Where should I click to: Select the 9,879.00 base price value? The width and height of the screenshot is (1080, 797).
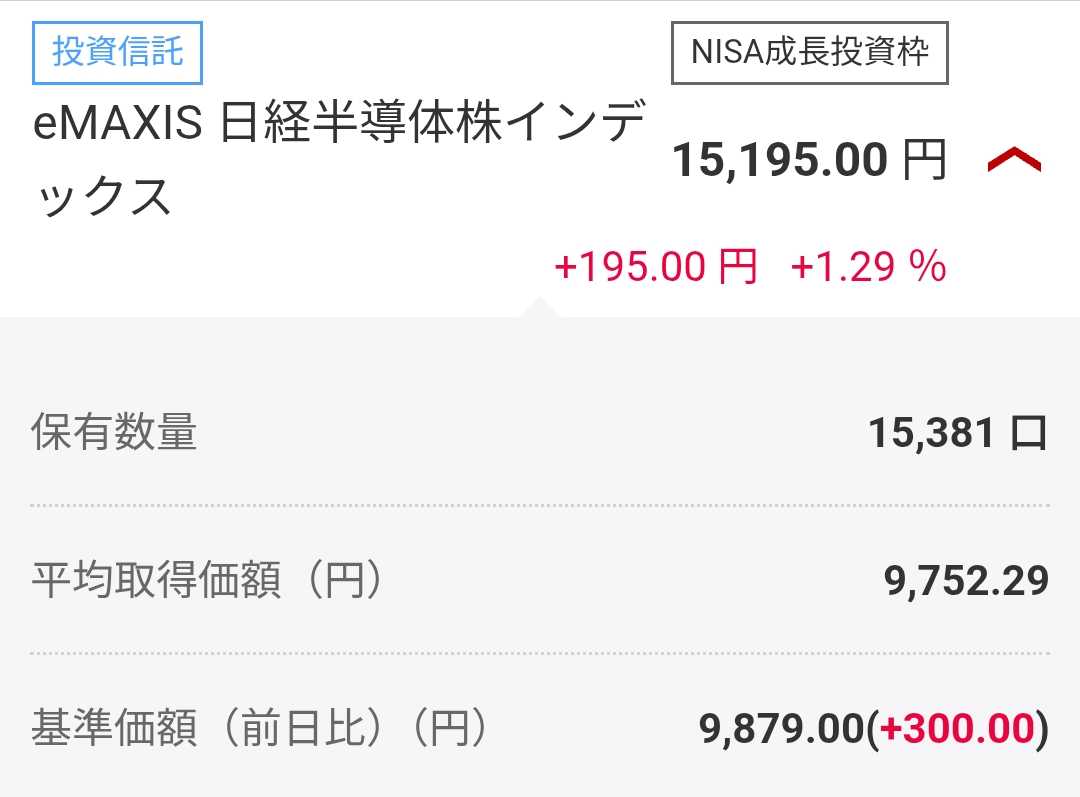point(781,729)
